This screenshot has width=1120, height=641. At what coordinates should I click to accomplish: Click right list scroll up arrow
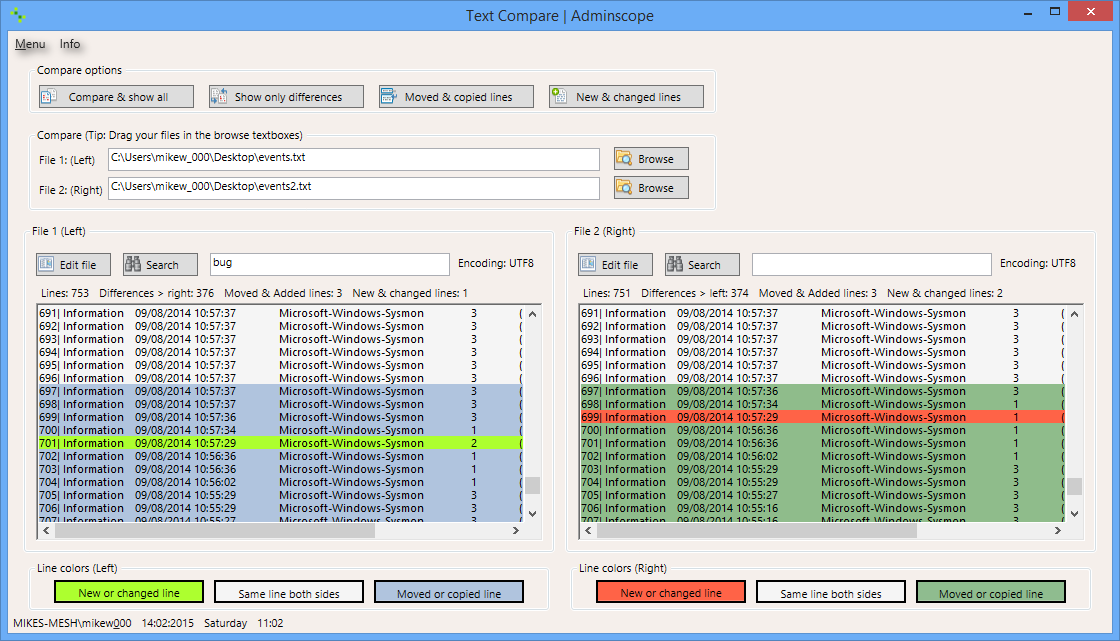pos(1074,314)
